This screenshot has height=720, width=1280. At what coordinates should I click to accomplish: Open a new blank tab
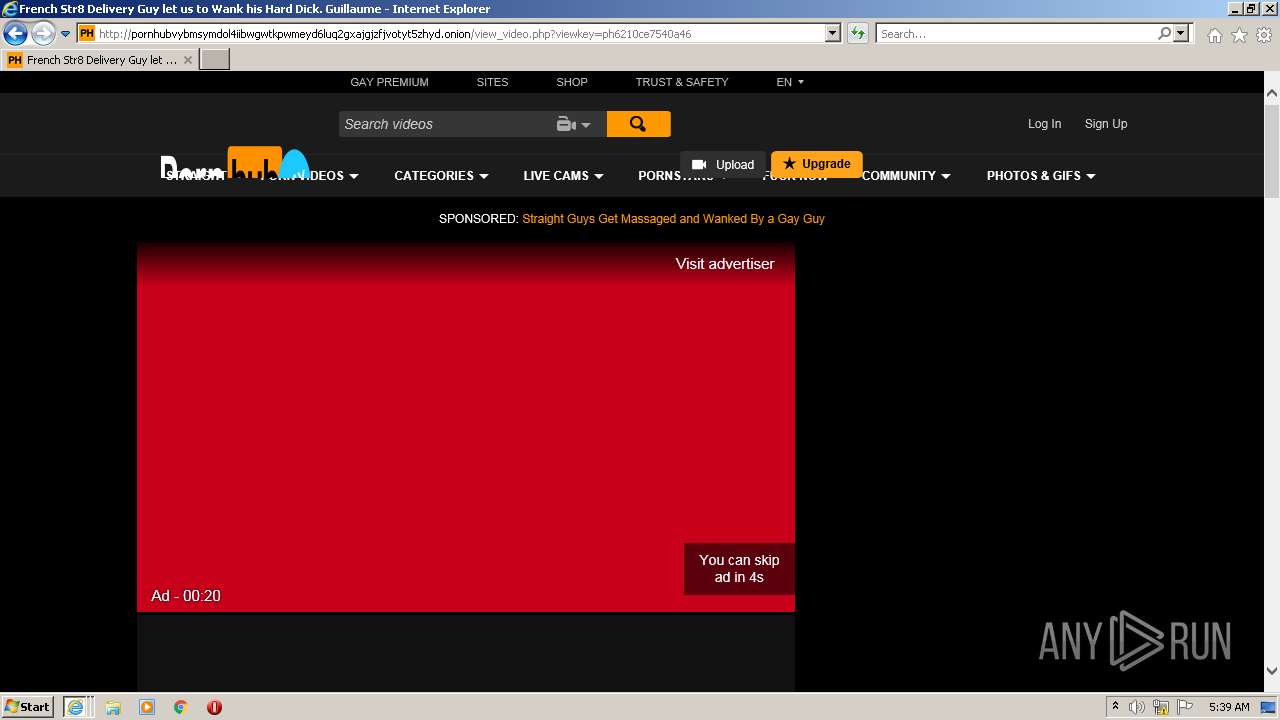(x=215, y=60)
